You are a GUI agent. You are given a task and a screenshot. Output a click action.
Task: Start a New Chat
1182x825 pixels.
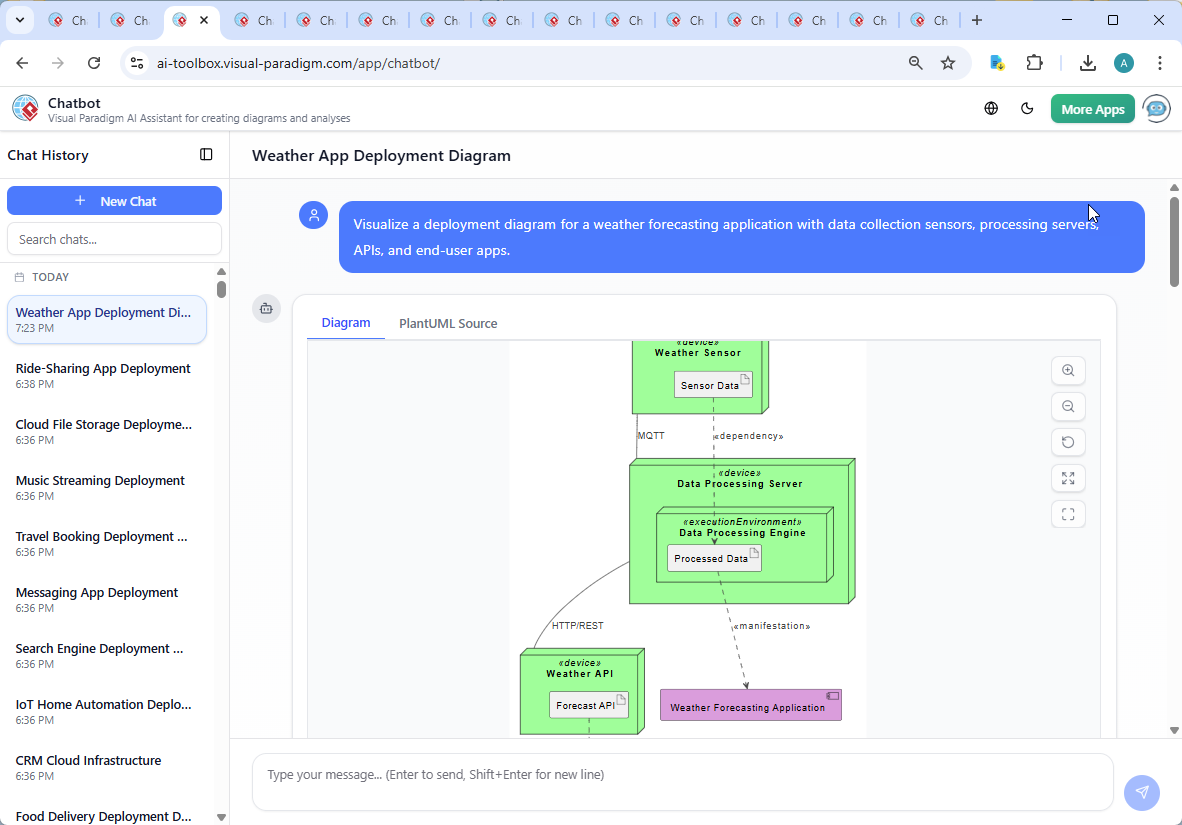(114, 200)
